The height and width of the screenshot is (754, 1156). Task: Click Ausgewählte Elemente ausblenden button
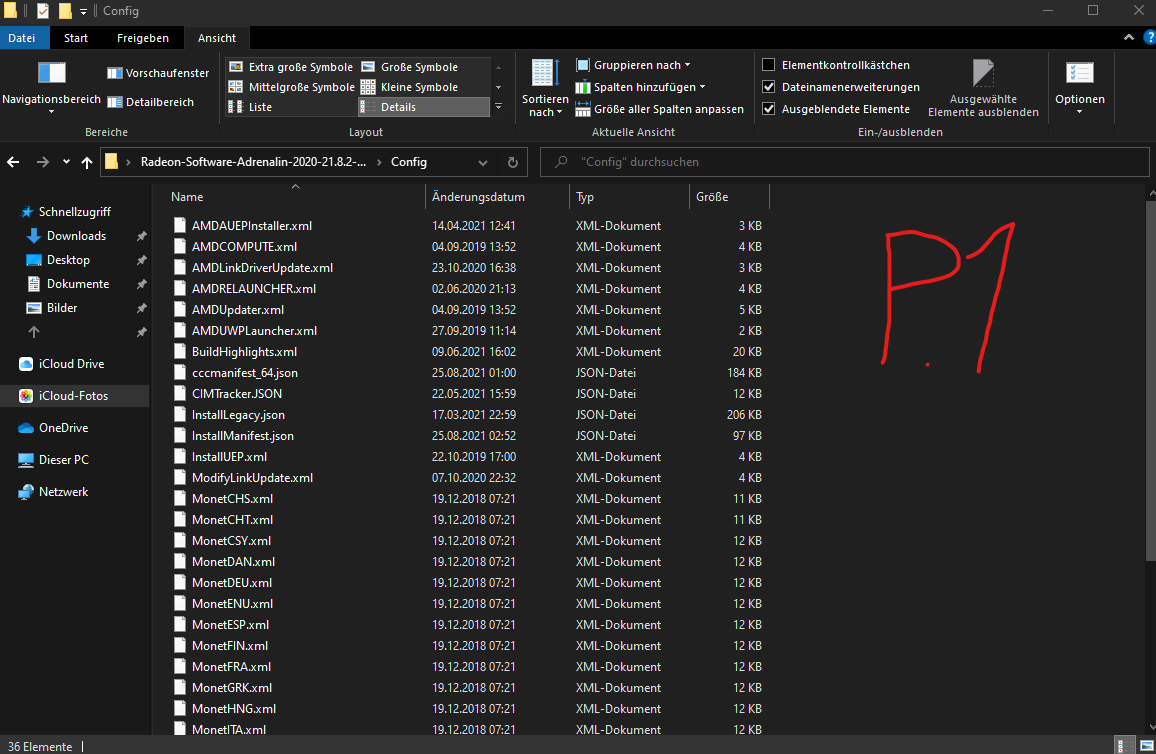click(x=983, y=88)
